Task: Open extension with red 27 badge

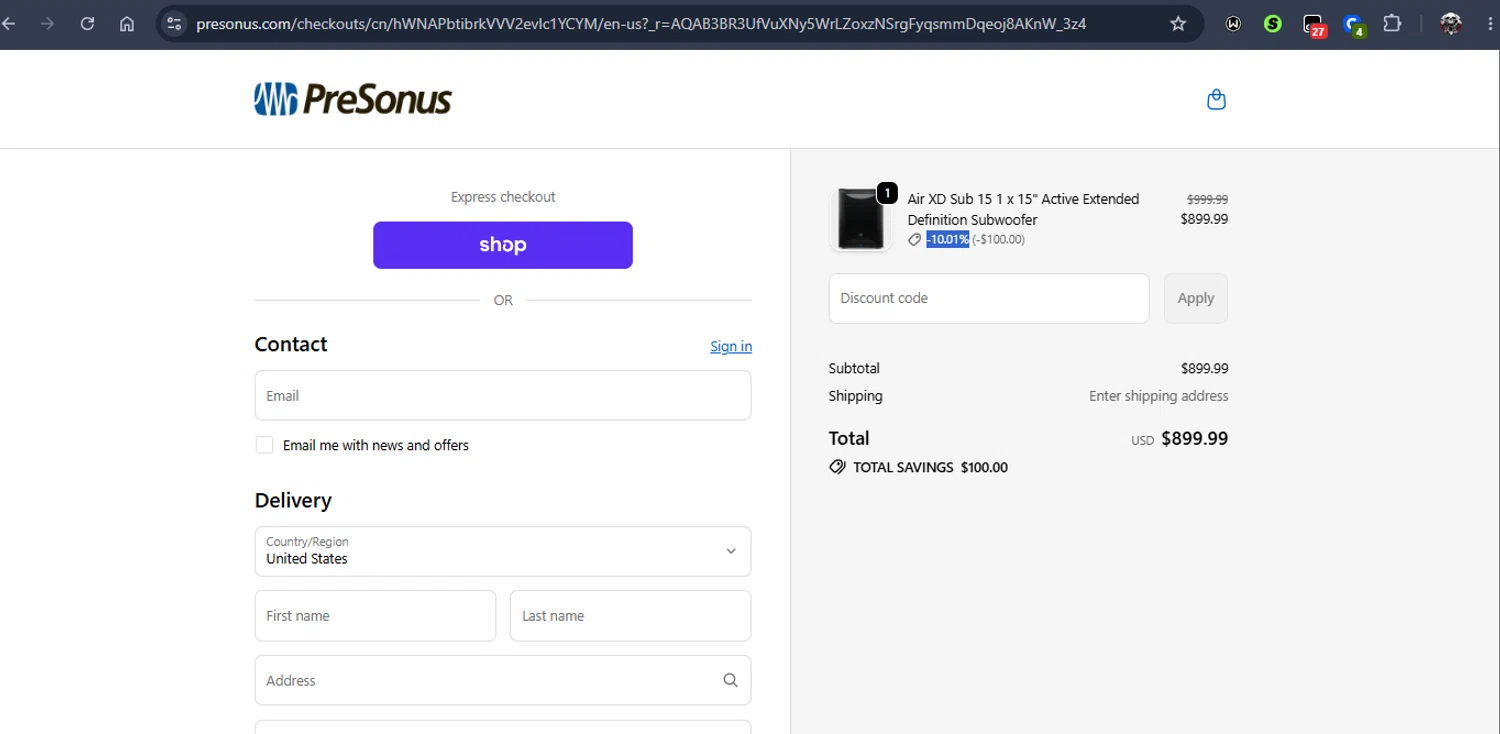Action: click(x=1314, y=25)
